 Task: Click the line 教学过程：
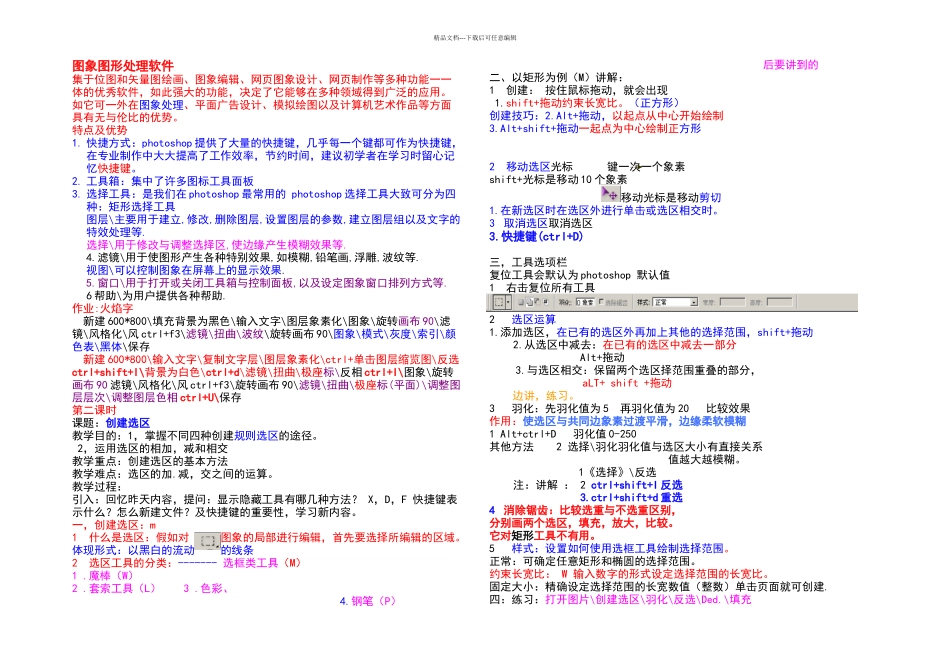[97, 487]
